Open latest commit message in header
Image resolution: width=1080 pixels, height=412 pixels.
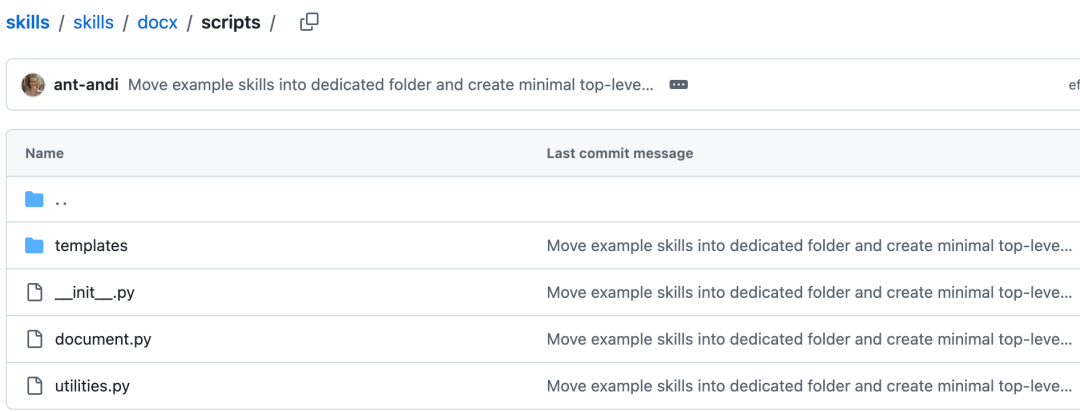(391, 85)
